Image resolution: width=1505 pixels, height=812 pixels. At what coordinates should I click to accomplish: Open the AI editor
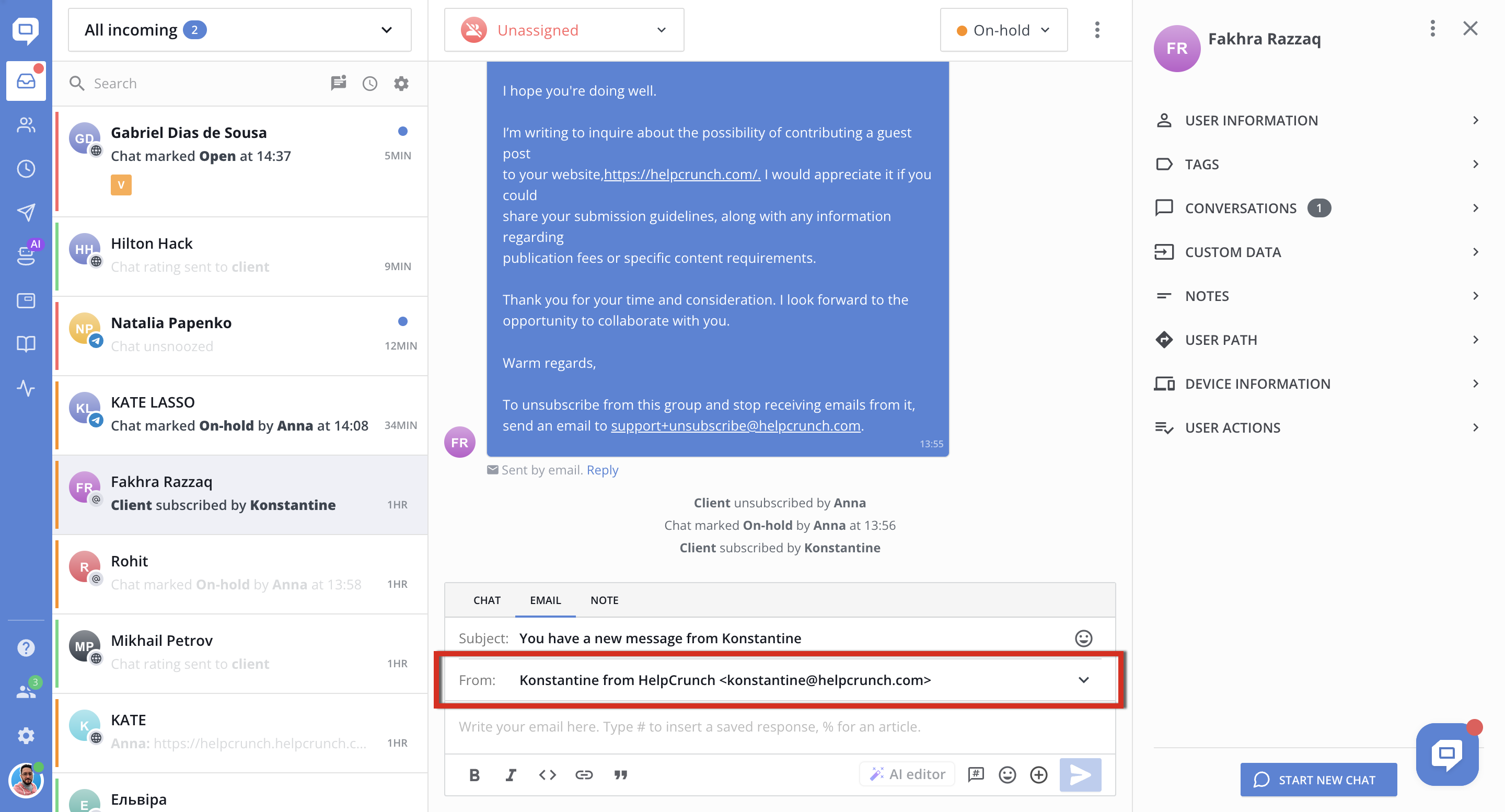click(x=907, y=774)
